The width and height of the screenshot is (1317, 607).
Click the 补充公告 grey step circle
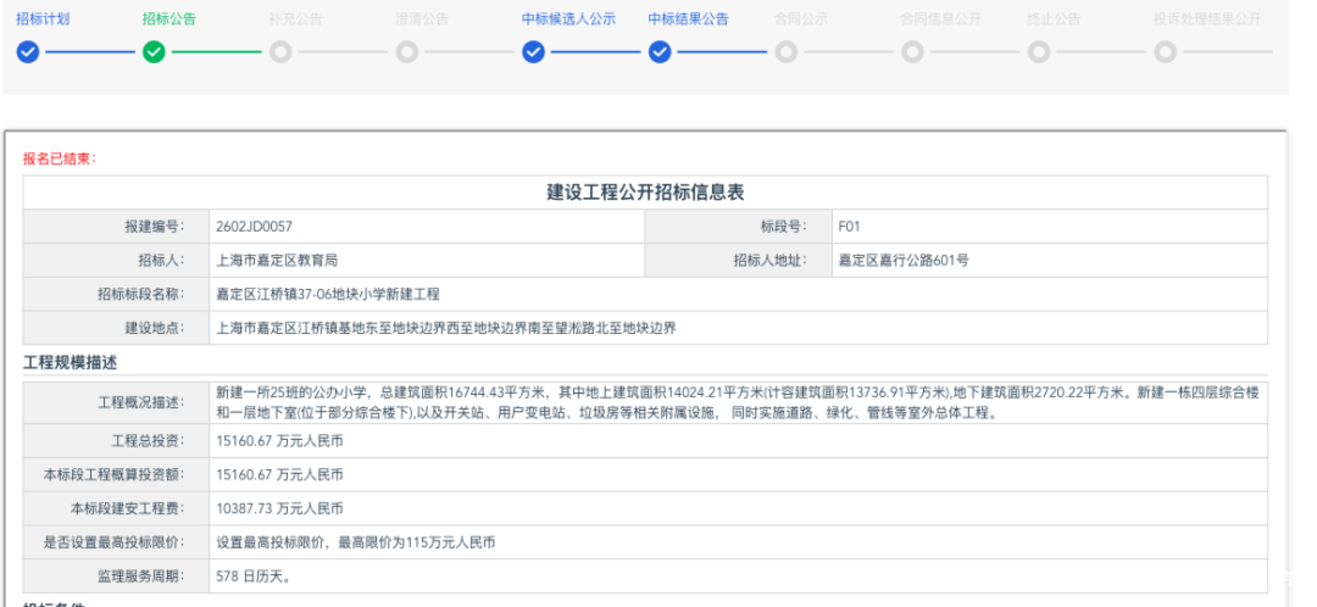[x=281, y=52]
